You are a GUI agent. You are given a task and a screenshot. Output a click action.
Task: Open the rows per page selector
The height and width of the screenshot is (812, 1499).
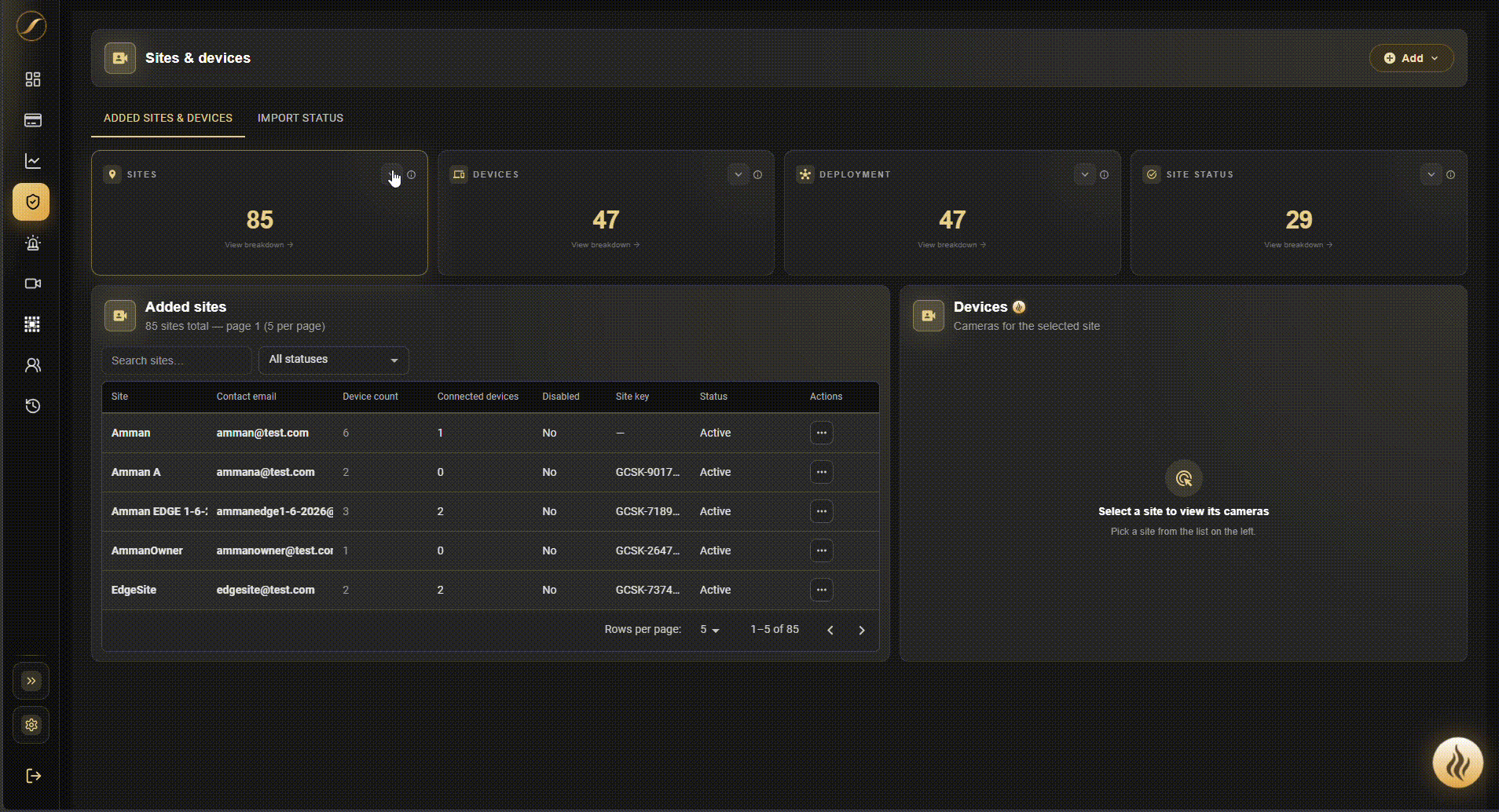709,630
